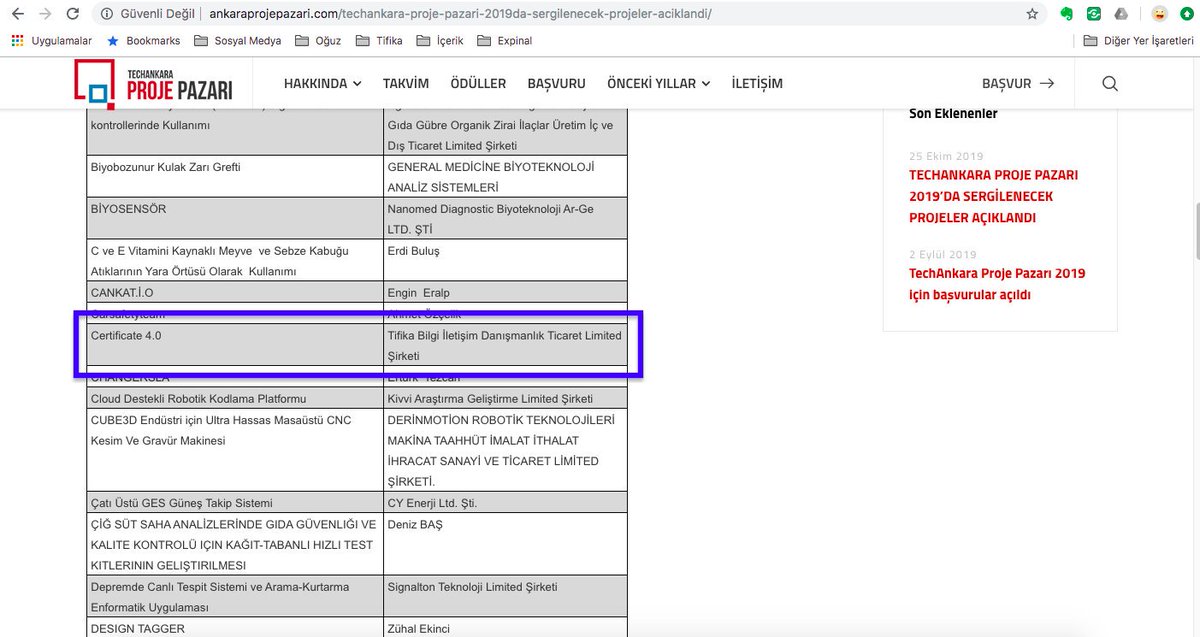
Task: Click the green Chrome update arrow icon
Action: coord(1186,14)
